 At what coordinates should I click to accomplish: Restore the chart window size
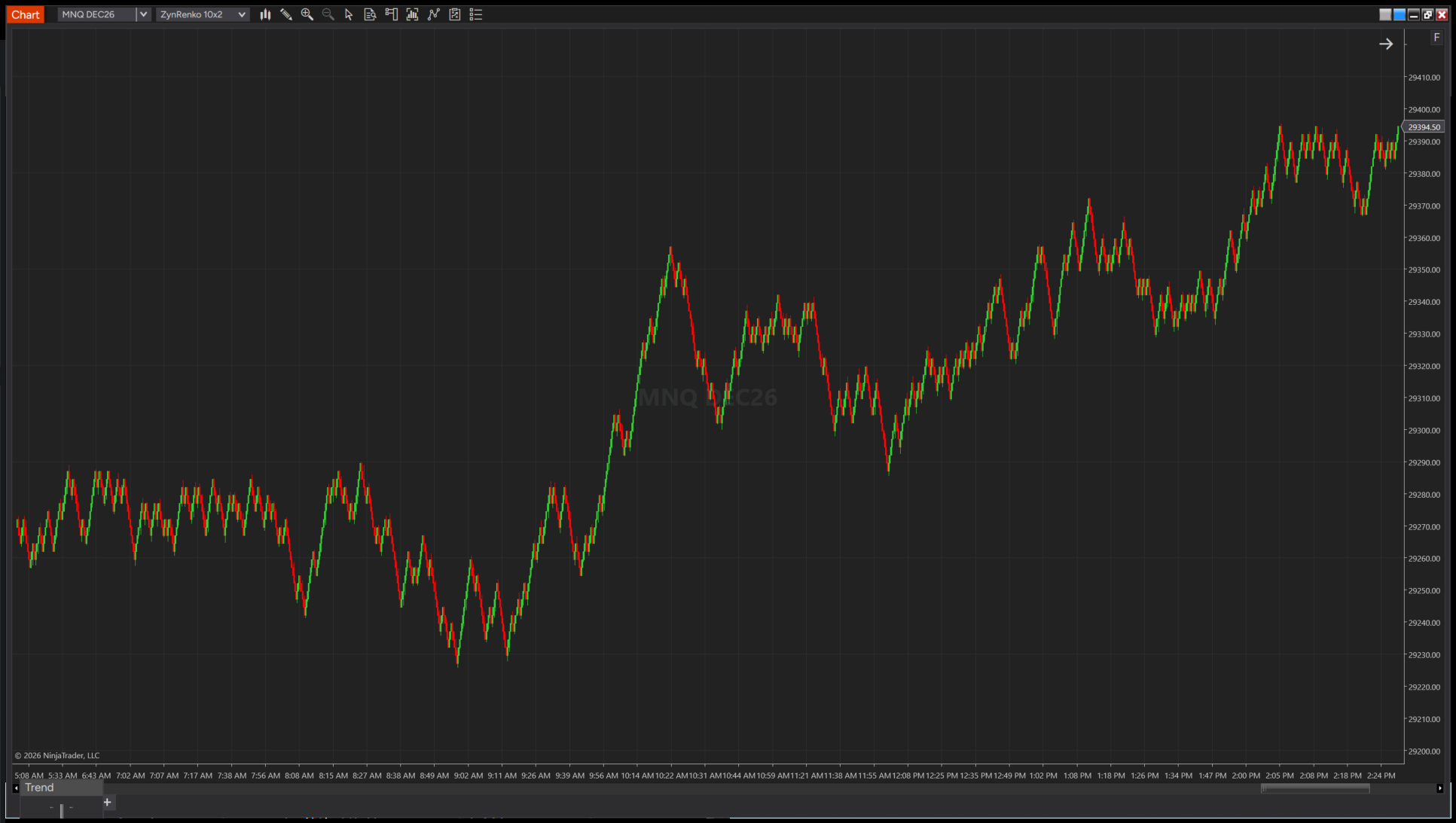click(1427, 14)
